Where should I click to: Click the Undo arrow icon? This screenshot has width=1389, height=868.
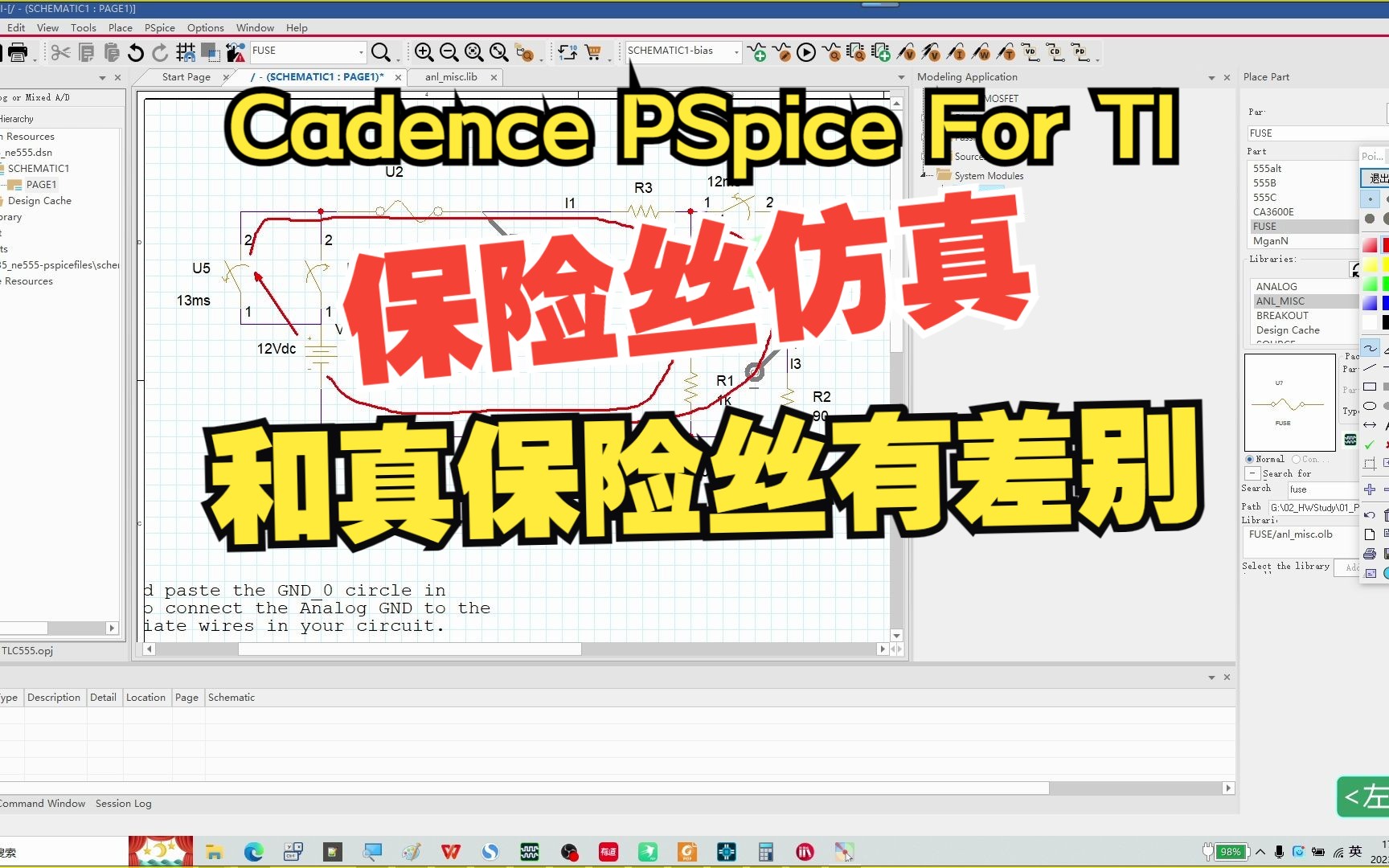(x=136, y=53)
